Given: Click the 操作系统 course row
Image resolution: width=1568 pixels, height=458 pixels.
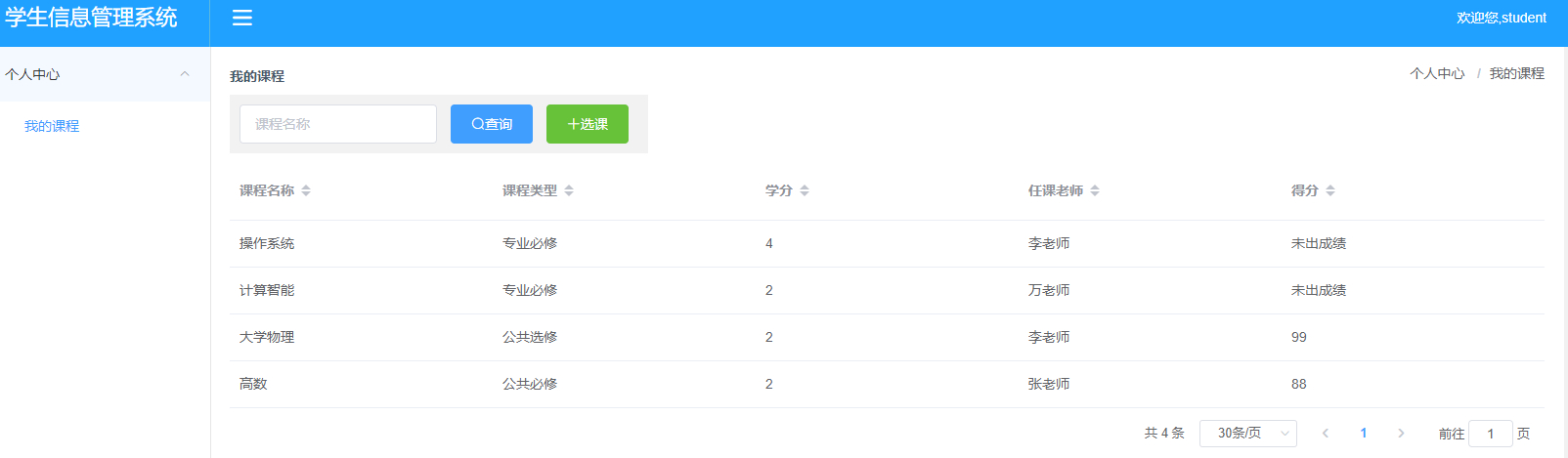Looking at the screenshot, I should click(x=887, y=243).
